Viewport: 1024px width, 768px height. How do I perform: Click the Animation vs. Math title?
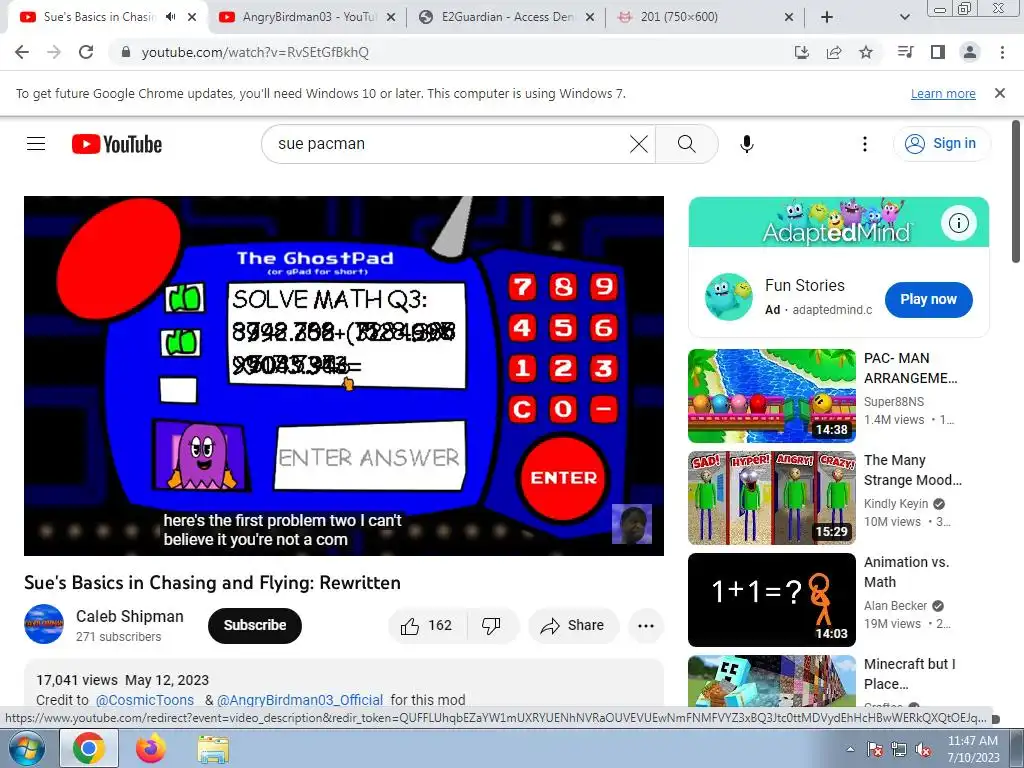pos(906,572)
